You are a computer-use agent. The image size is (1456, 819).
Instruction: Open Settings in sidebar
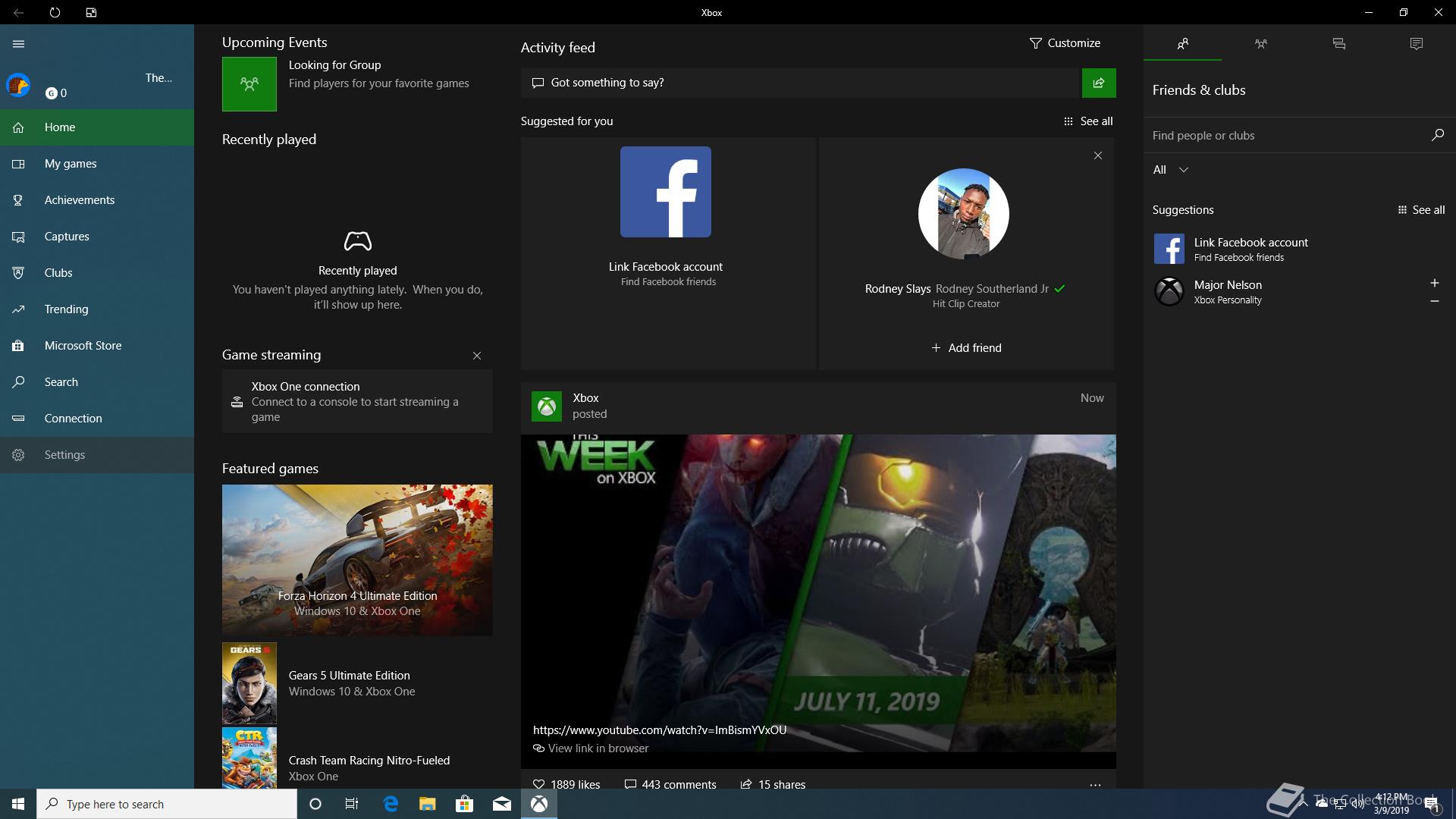(x=97, y=455)
